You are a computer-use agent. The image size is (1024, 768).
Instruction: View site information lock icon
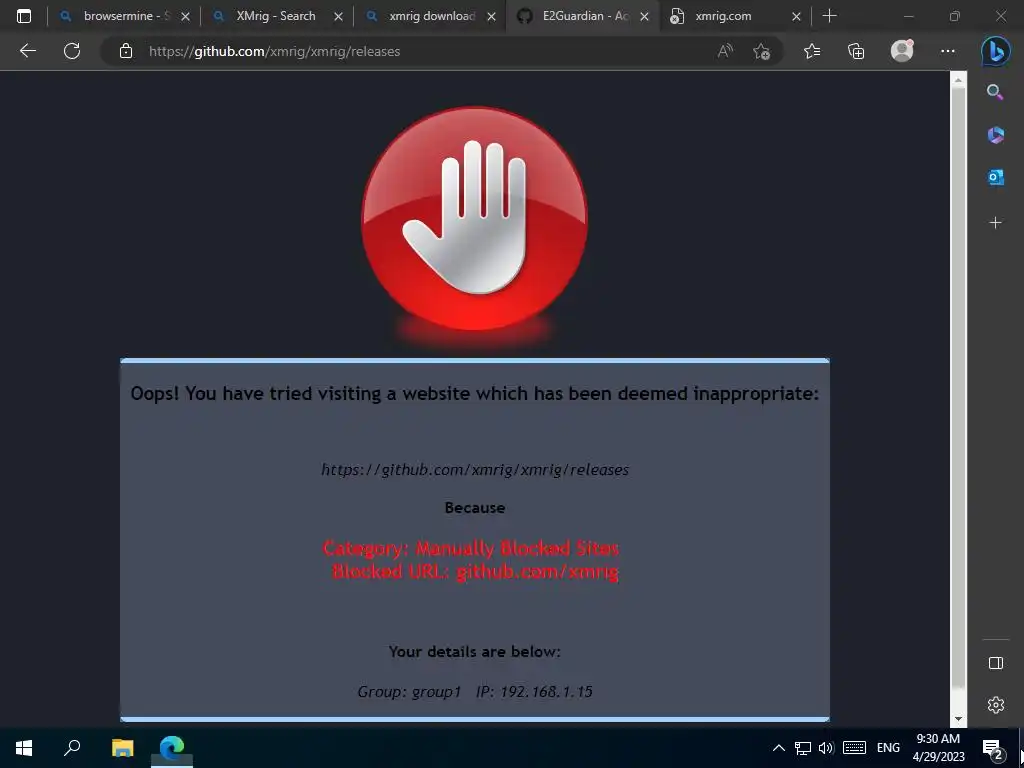(126, 51)
